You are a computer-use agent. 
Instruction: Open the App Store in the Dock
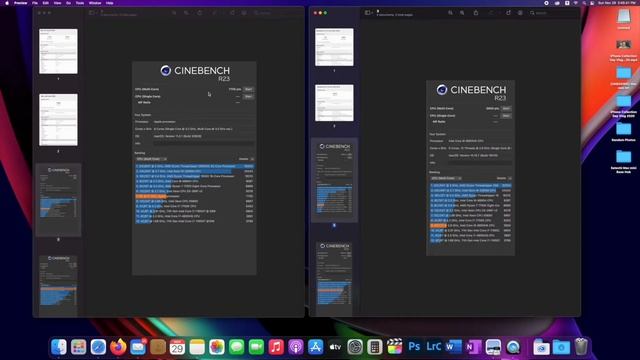point(316,347)
